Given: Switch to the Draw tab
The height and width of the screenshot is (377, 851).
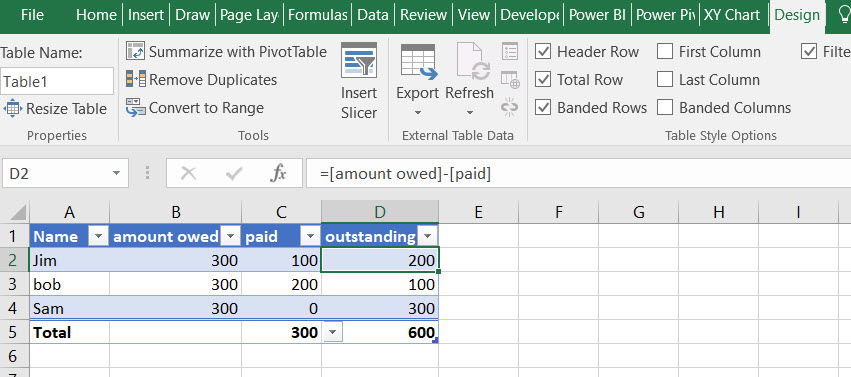Looking at the screenshot, I should [x=193, y=15].
